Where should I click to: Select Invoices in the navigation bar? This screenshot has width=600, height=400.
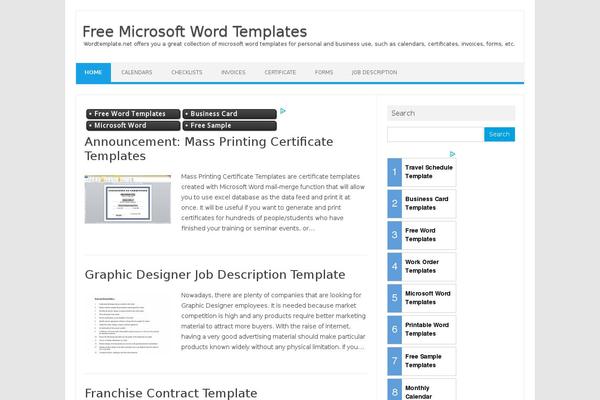coord(233,72)
